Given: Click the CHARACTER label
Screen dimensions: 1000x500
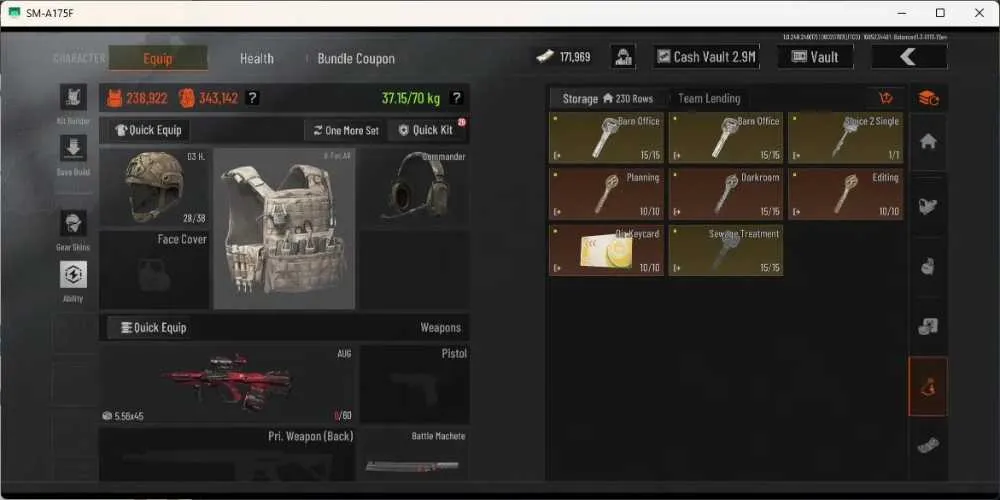Looking at the screenshot, I should coord(79,58).
